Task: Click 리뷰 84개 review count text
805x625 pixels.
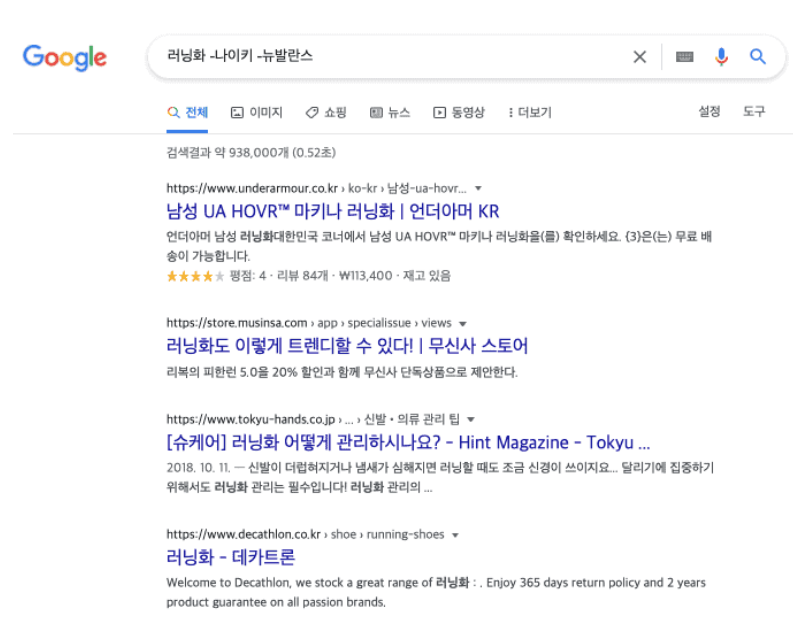Action: click(x=302, y=276)
